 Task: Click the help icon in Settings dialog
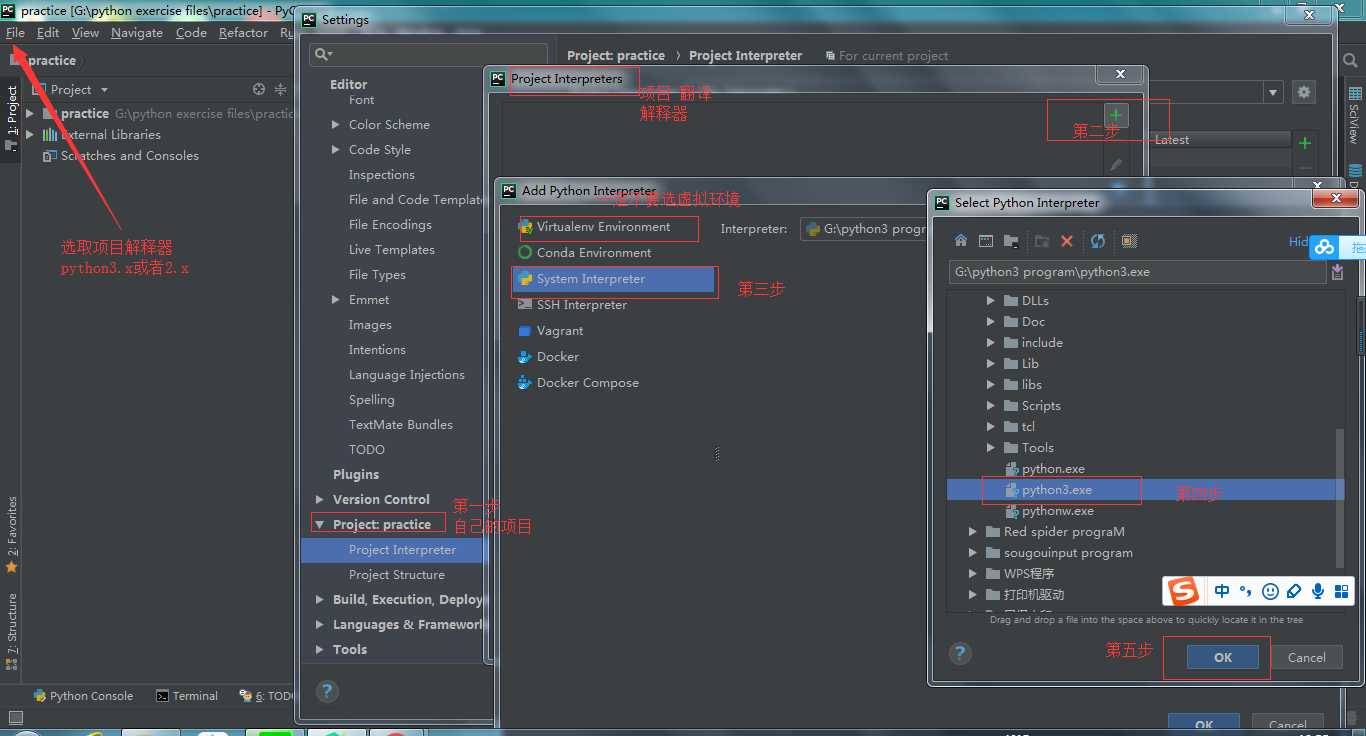[327, 691]
